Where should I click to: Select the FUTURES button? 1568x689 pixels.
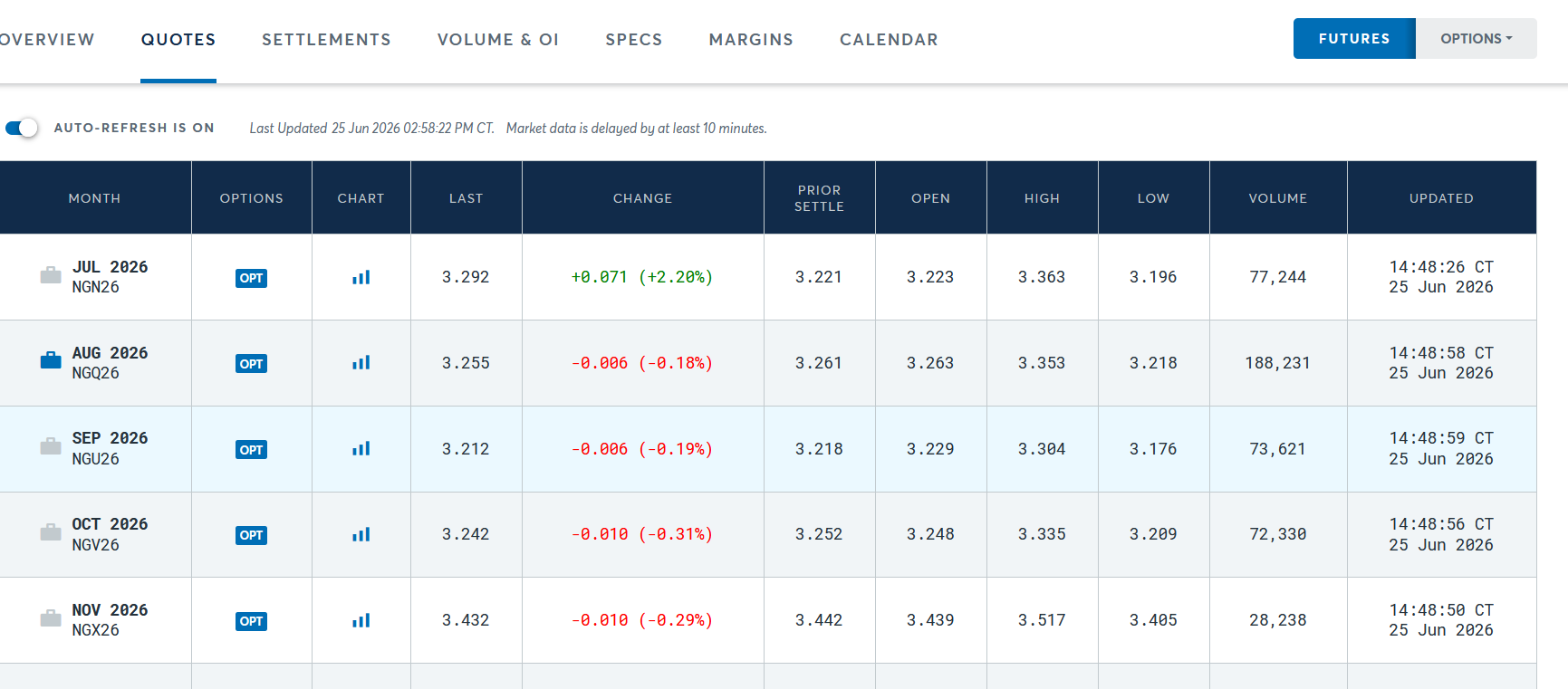pos(1354,39)
